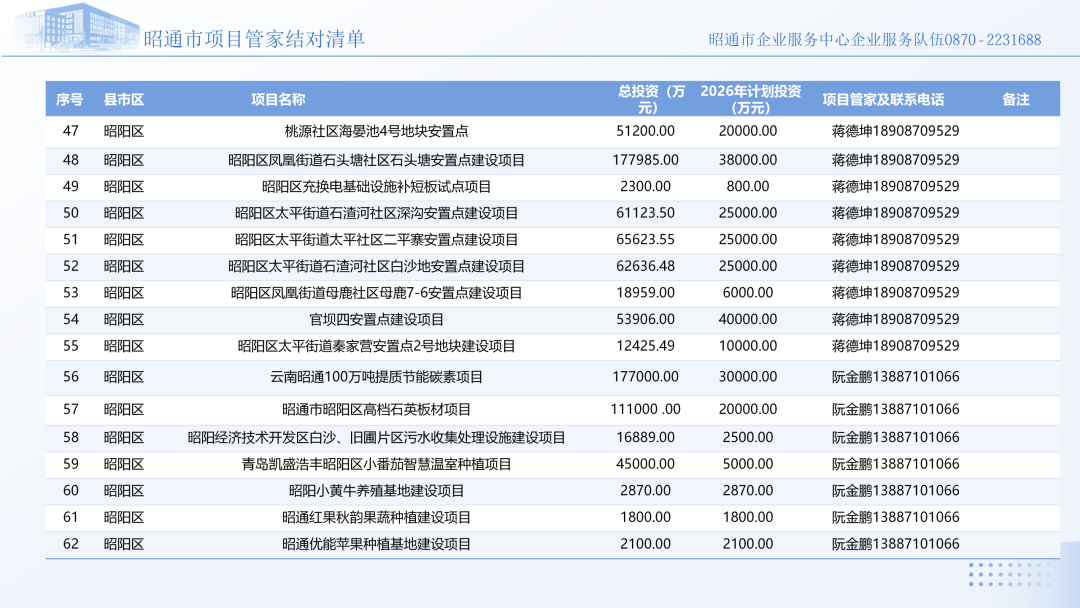This screenshot has width=1080, height=608.
Task: Click the 备注 column header
Action: pyautogui.click(x=1016, y=100)
